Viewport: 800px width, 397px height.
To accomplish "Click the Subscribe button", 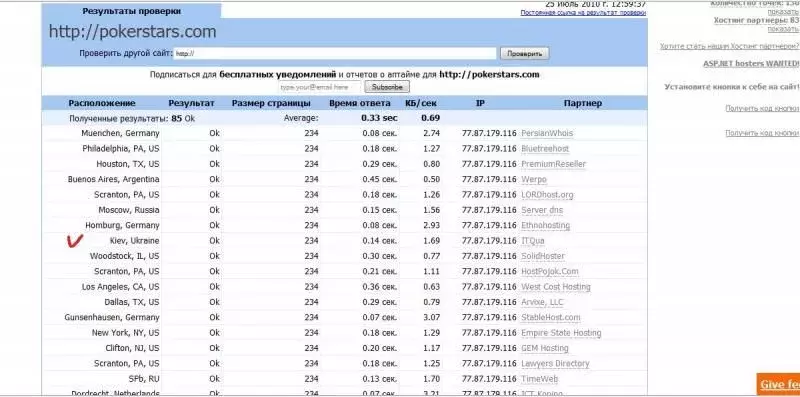I will pos(387,87).
